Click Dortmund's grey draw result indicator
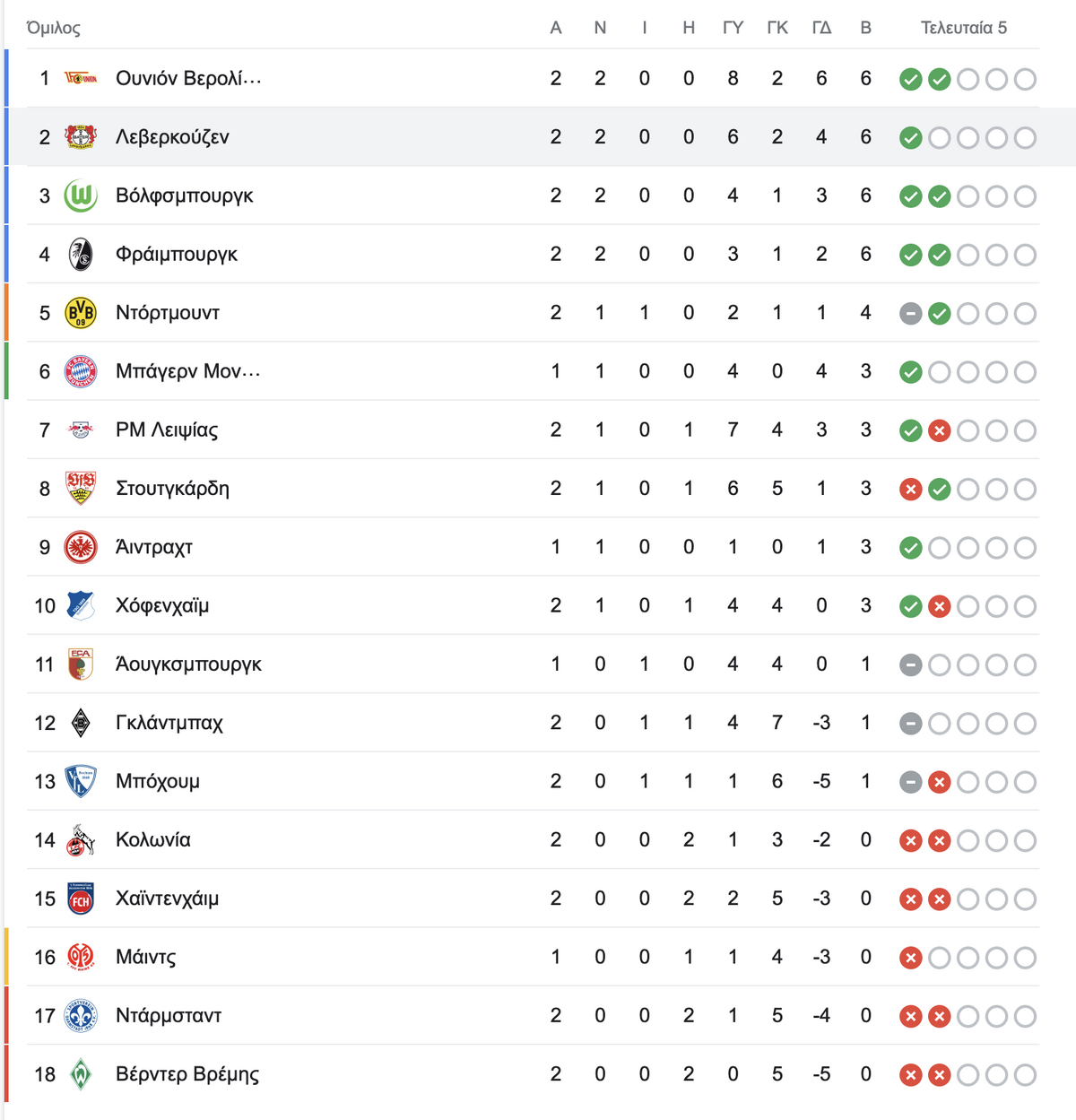The height and width of the screenshot is (1120, 1076). coord(911,314)
